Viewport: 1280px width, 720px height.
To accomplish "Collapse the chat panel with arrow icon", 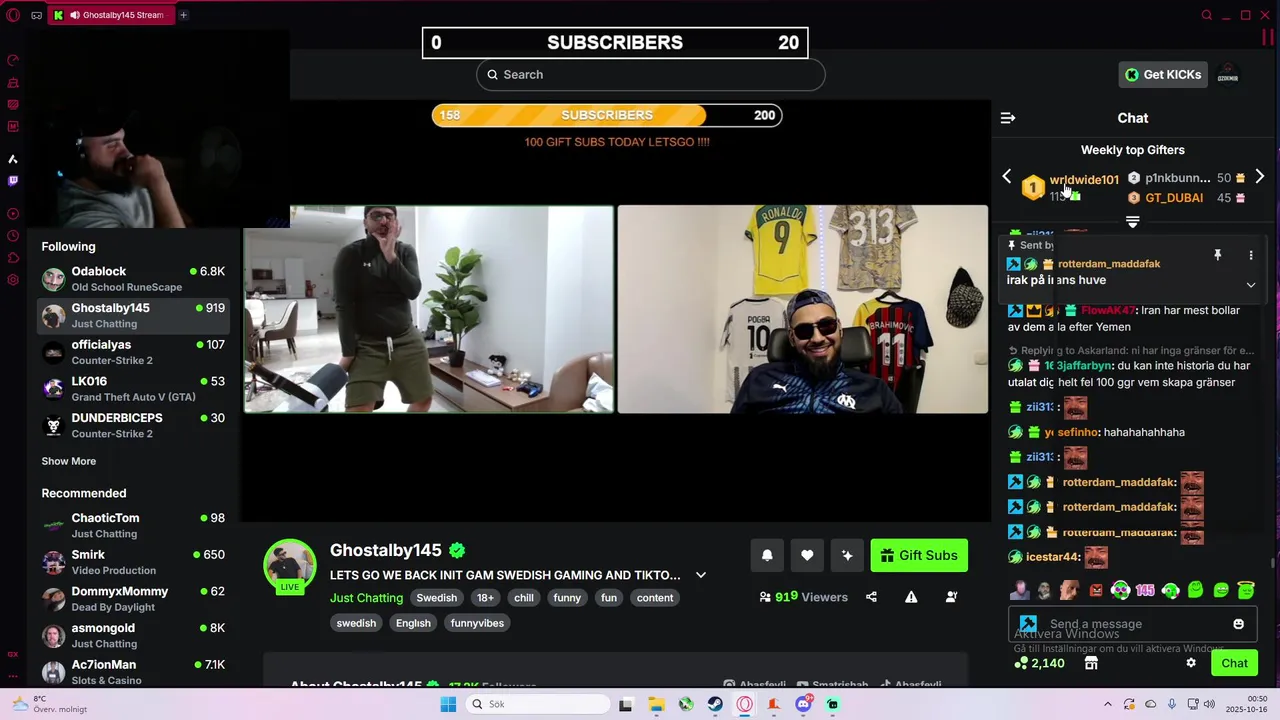I will [x=1008, y=118].
